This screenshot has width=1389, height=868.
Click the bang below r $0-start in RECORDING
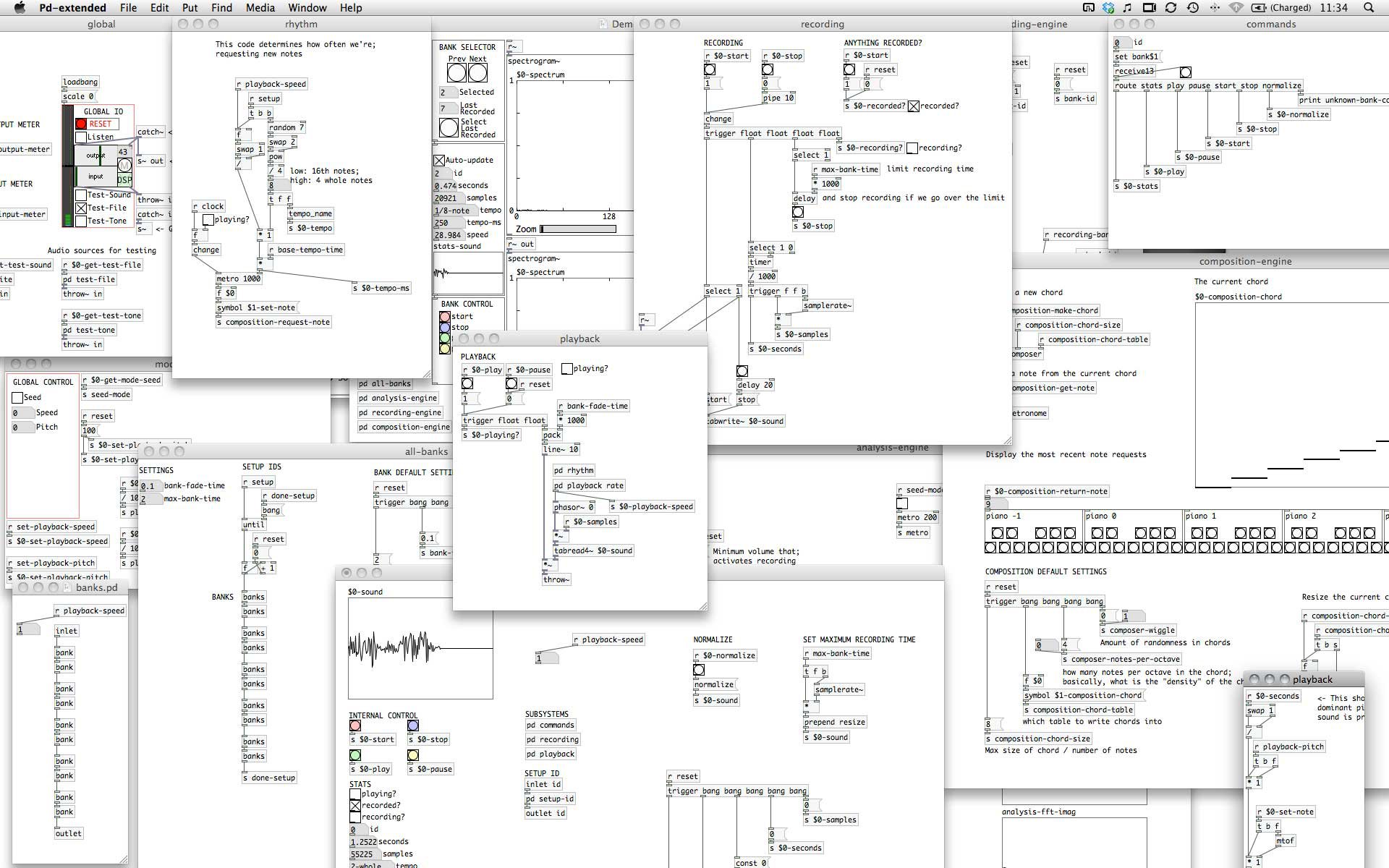(x=710, y=70)
